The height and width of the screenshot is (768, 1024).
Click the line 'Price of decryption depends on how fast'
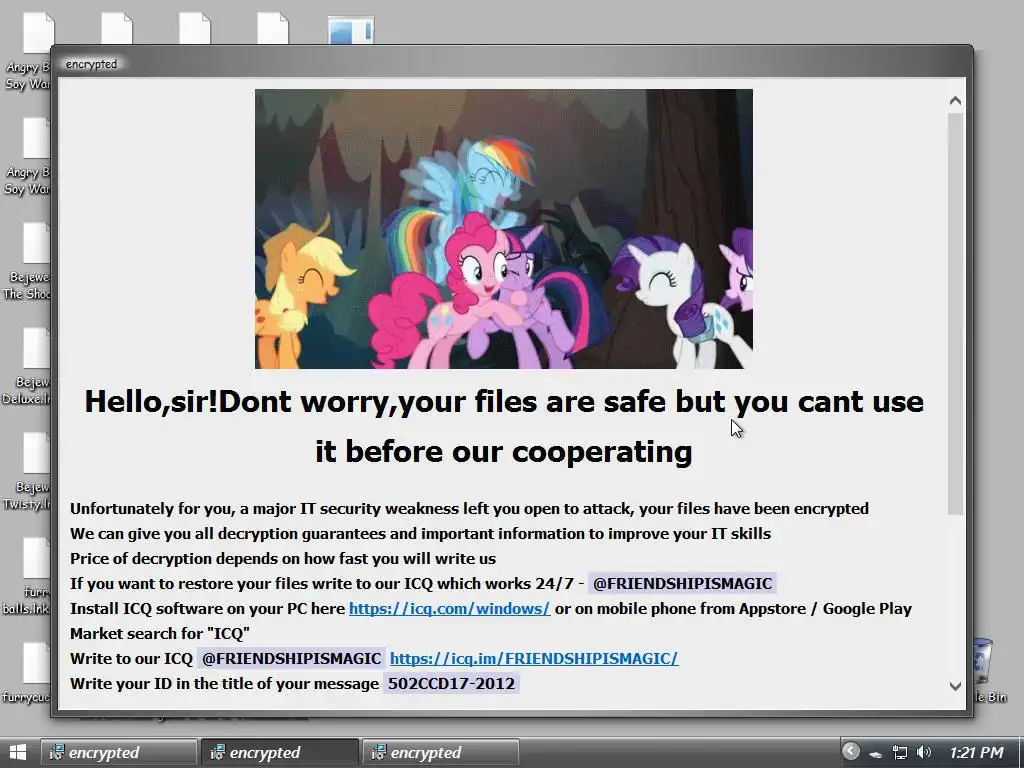pyautogui.click(x=283, y=558)
